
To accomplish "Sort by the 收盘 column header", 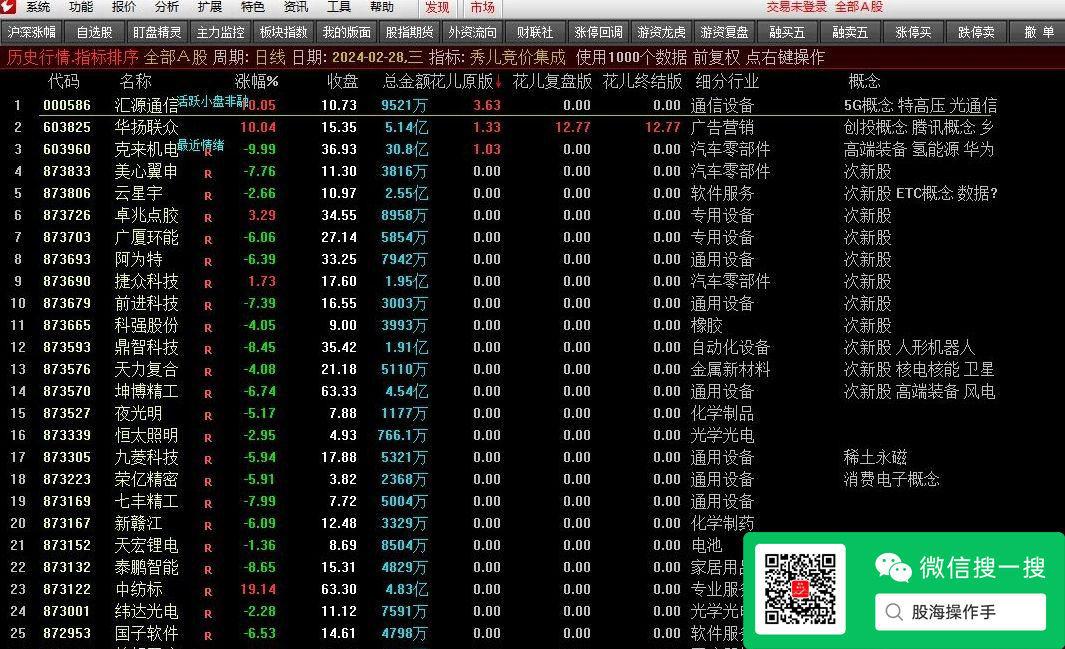I will tap(342, 82).
